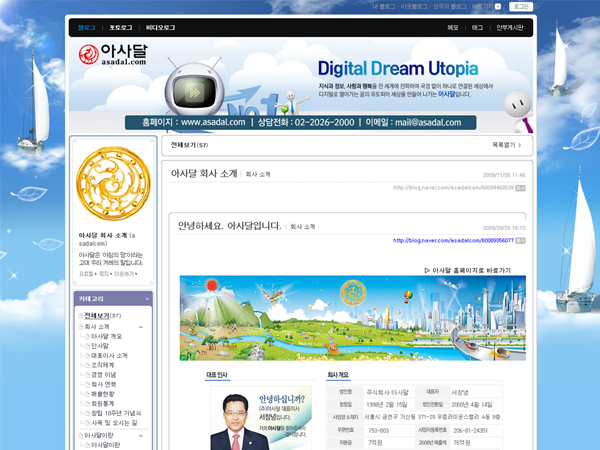The image size is (600, 450).
Task: Select the 아사달이란 parent category
Action: 99,435
